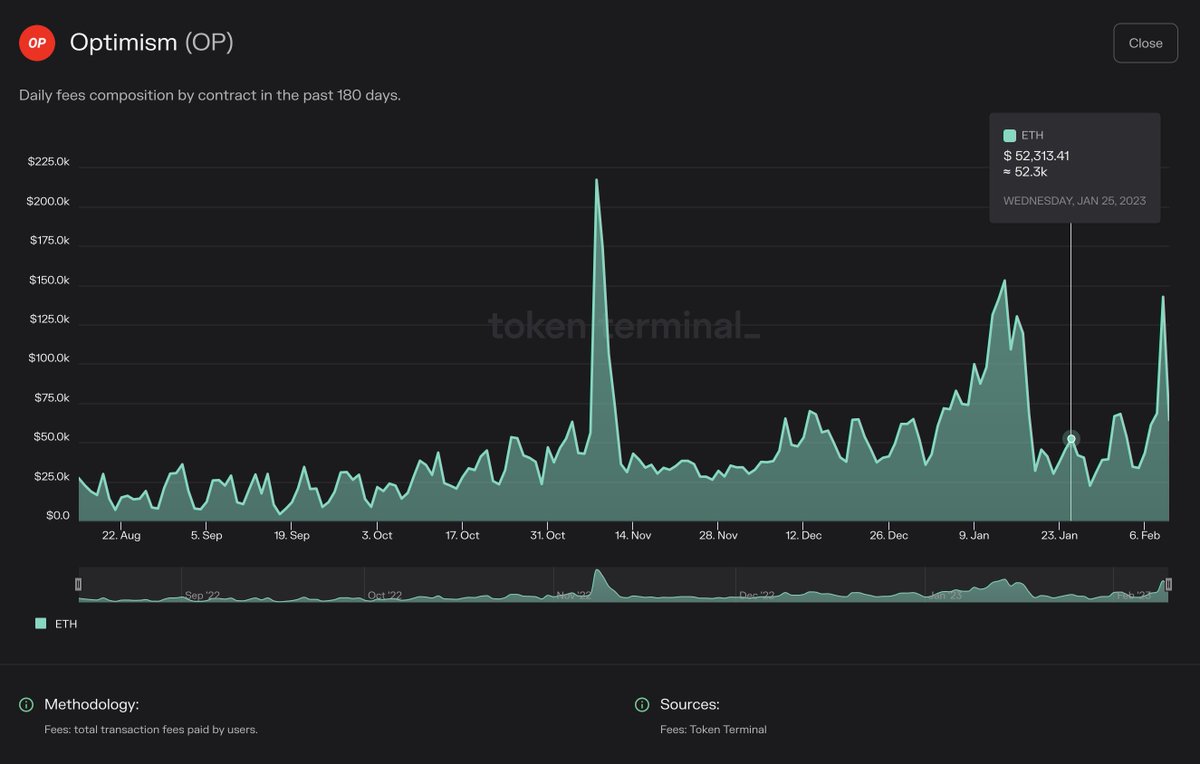Click the '12. Dec' x-axis label
The height and width of the screenshot is (764, 1200).
click(x=803, y=536)
